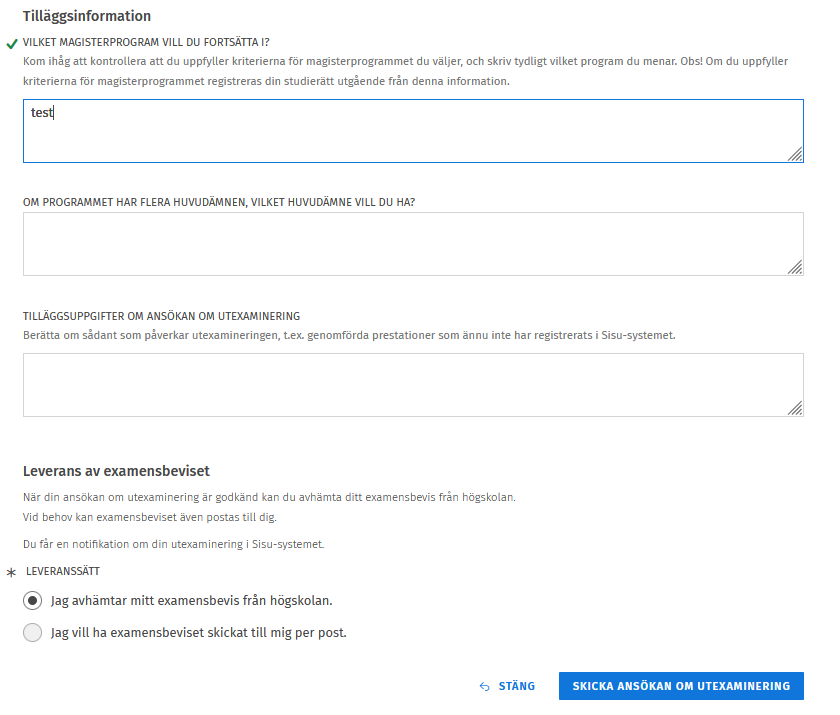
Task: Click the 'Tilläggsinformation' heading
Action: tap(87, 16)
